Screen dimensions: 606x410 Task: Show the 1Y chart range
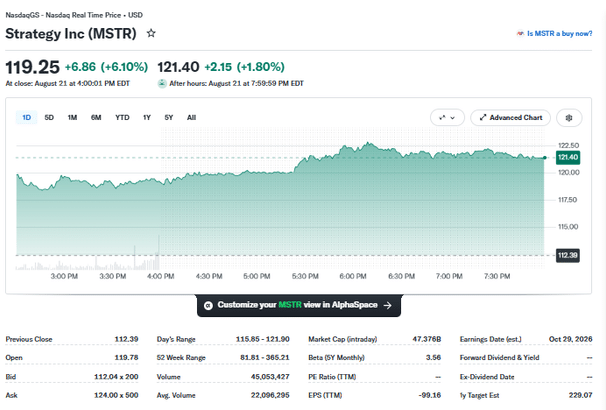(147, 117)
